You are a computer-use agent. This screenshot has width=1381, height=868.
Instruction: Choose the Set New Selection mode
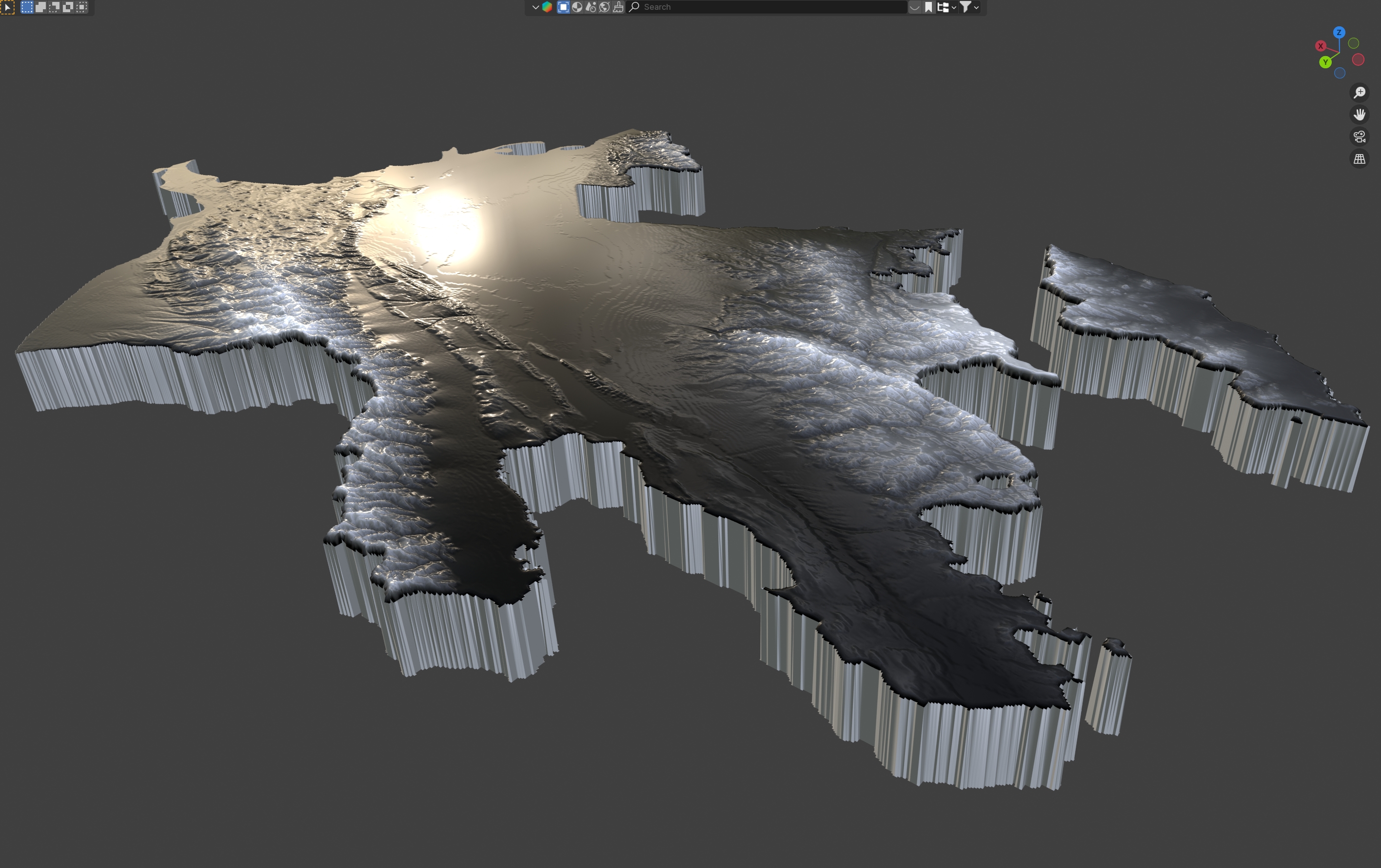tap(26, 7)
